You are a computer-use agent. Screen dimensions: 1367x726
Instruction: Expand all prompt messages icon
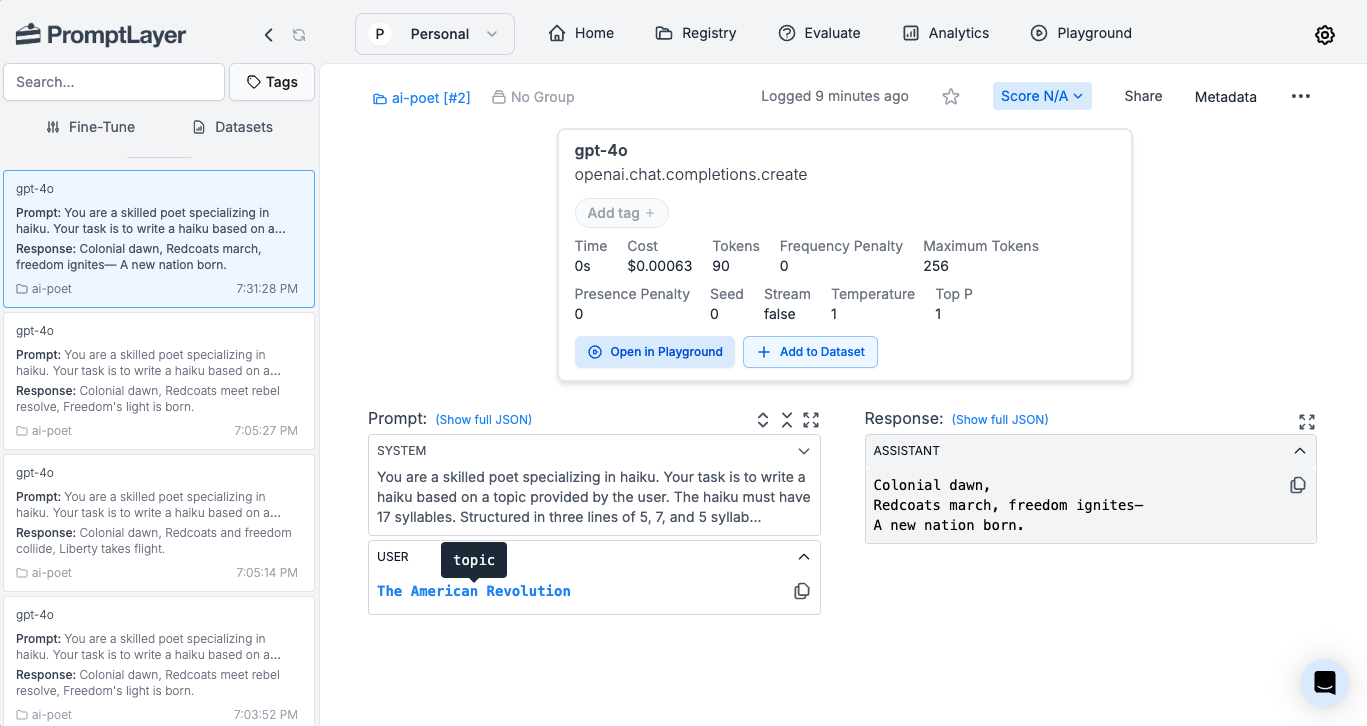[763, 420]
